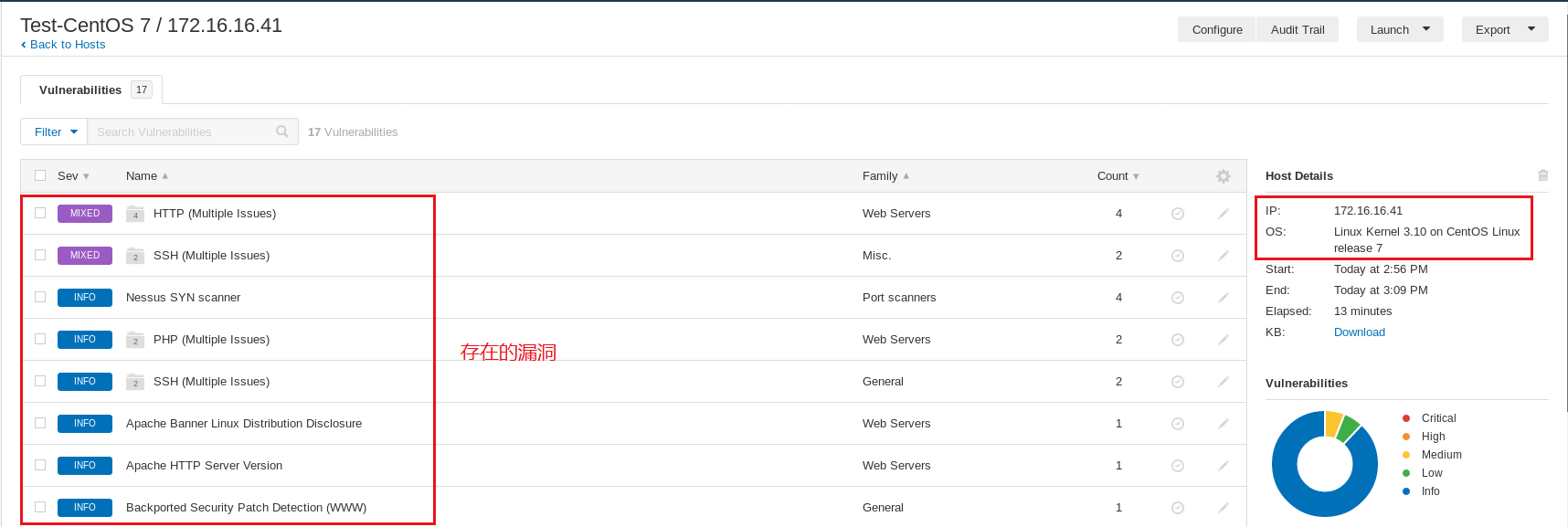Check the Apache HTTP Server Version checkbox
Image resolution: width=1568 pixels, height=527 pixels.
coord(40,465)
